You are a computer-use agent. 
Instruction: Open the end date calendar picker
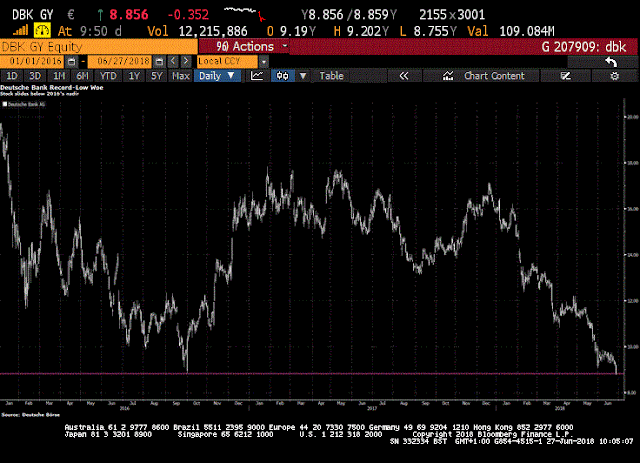[x=159, y=62]
